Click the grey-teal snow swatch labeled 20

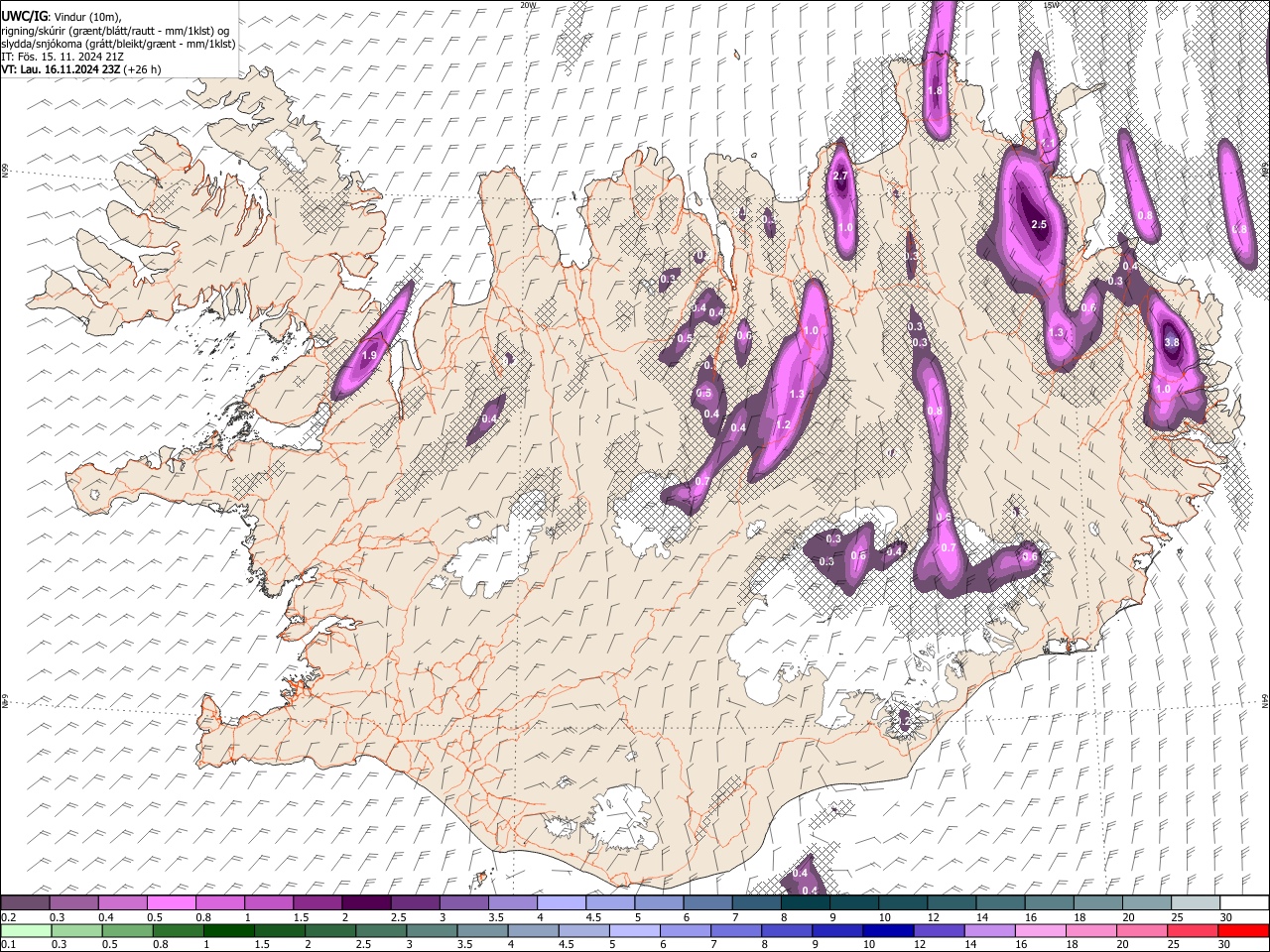[x=1147, y=903]
